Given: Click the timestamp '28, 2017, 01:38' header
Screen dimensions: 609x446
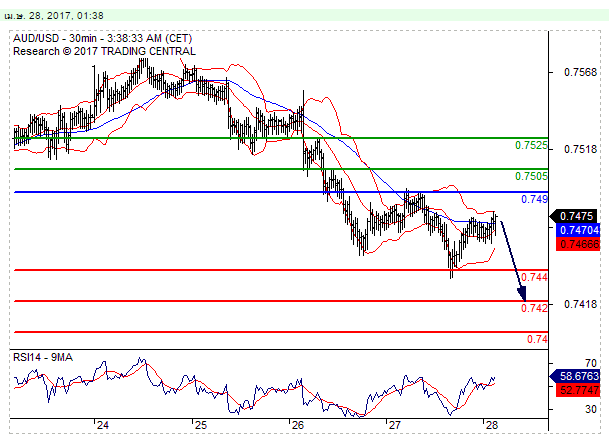Looking at the screenshot, I should (x=66, y=16).
